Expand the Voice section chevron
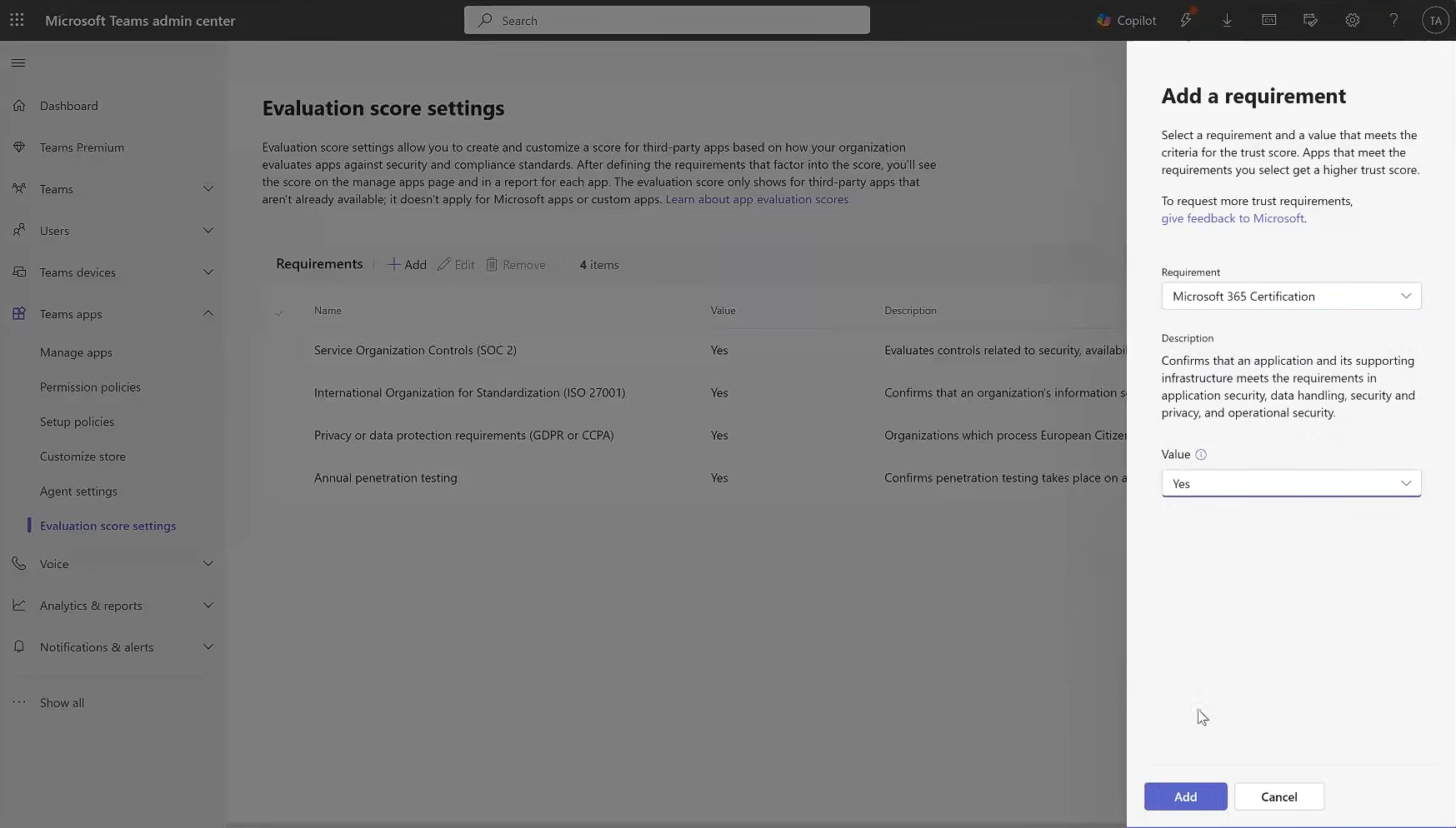1456x828 pixels. (x=208, y=563)
